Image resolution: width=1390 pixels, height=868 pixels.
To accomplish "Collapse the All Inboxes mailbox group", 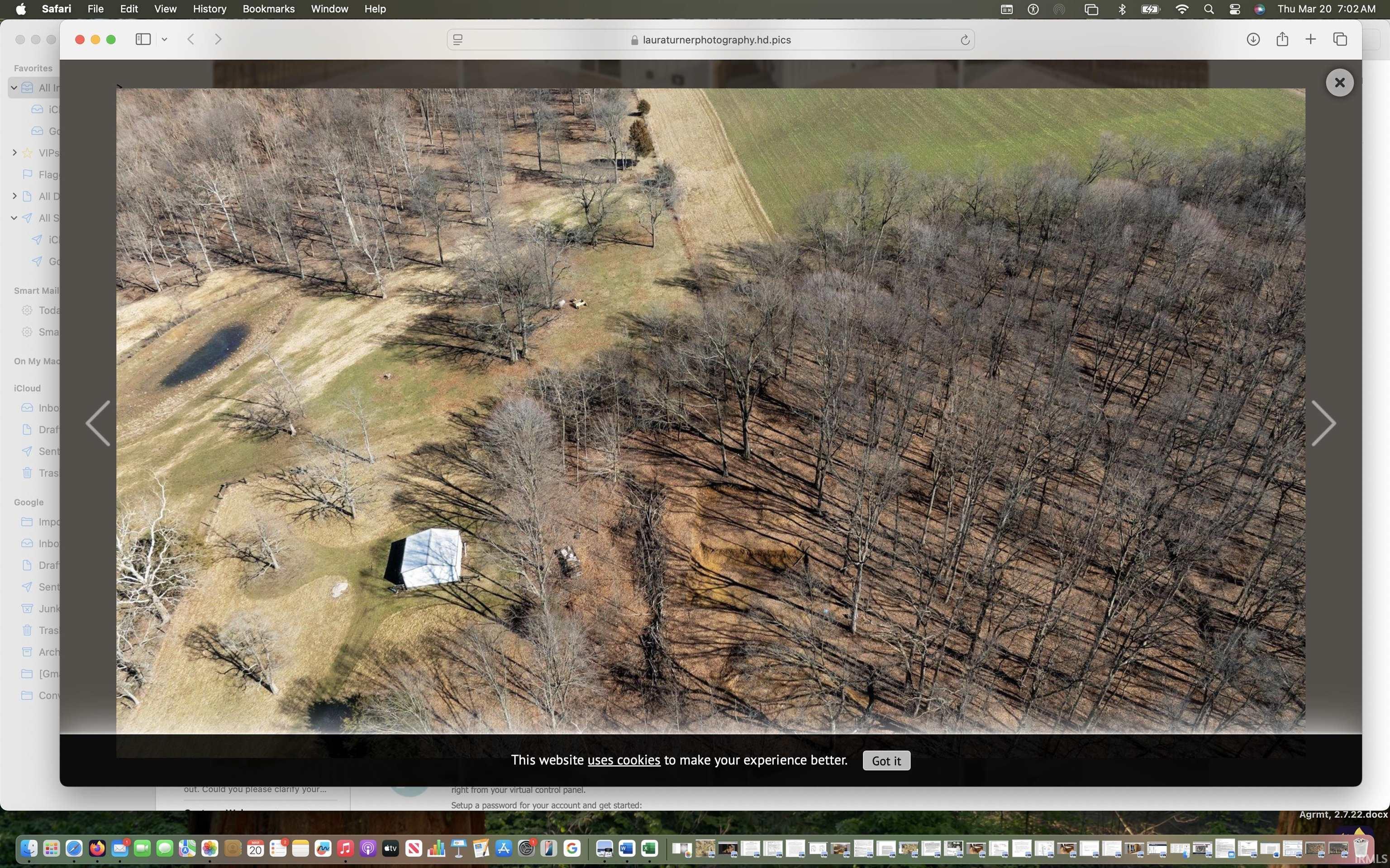I will [x=14, y=88].
